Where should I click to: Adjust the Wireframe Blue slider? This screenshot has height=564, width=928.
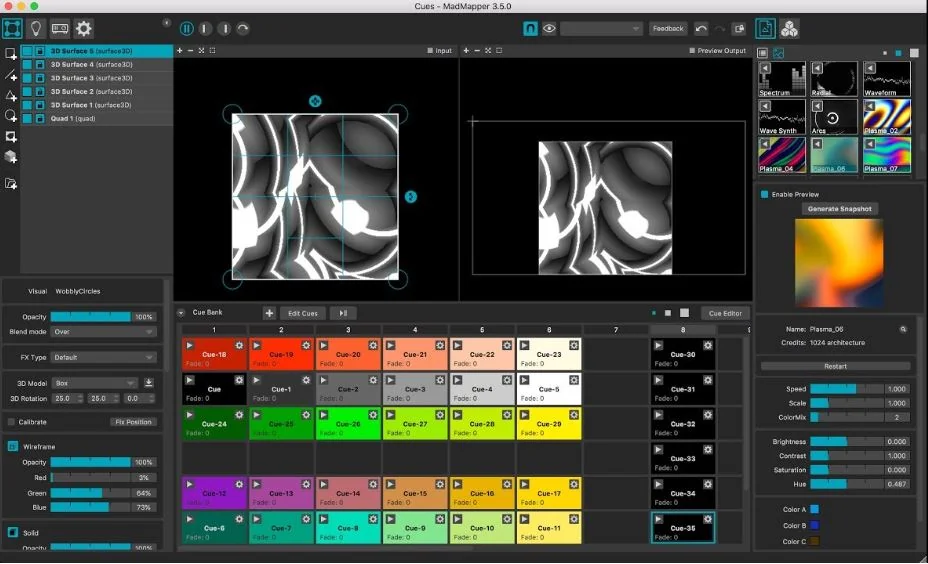pyautogui.click(x=90, y=507)
